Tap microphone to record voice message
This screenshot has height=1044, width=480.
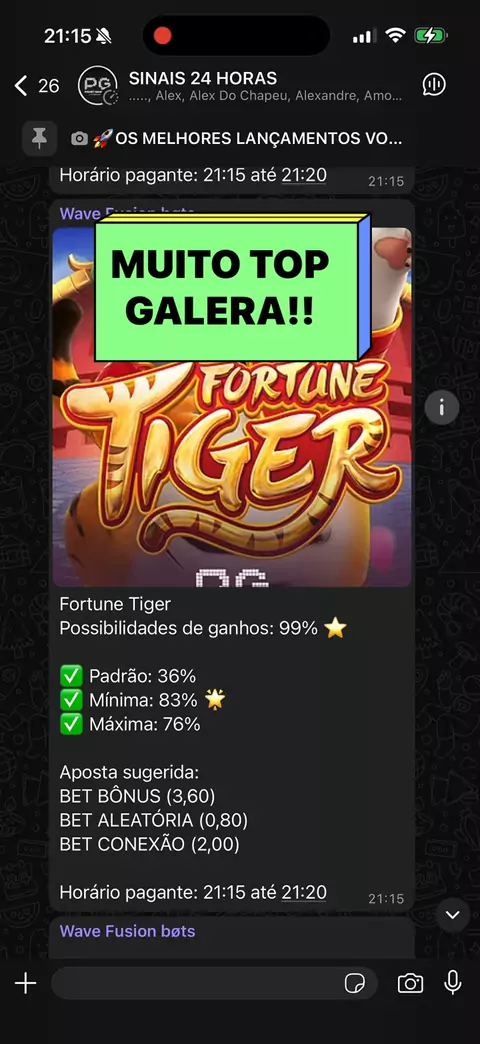click(453, 983)
